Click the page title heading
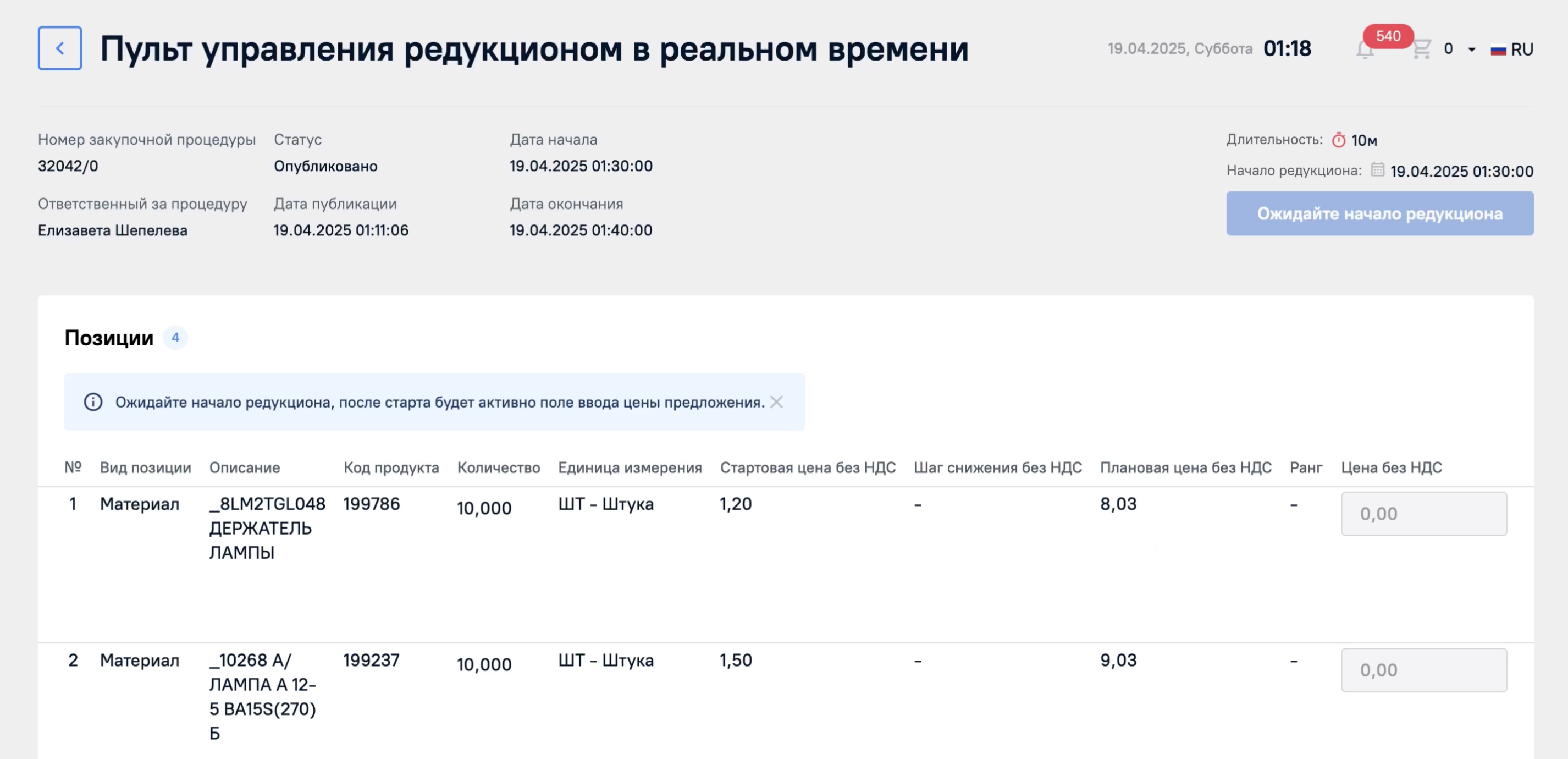Viewport: 1568px width, 759px height. click(534, 49)
